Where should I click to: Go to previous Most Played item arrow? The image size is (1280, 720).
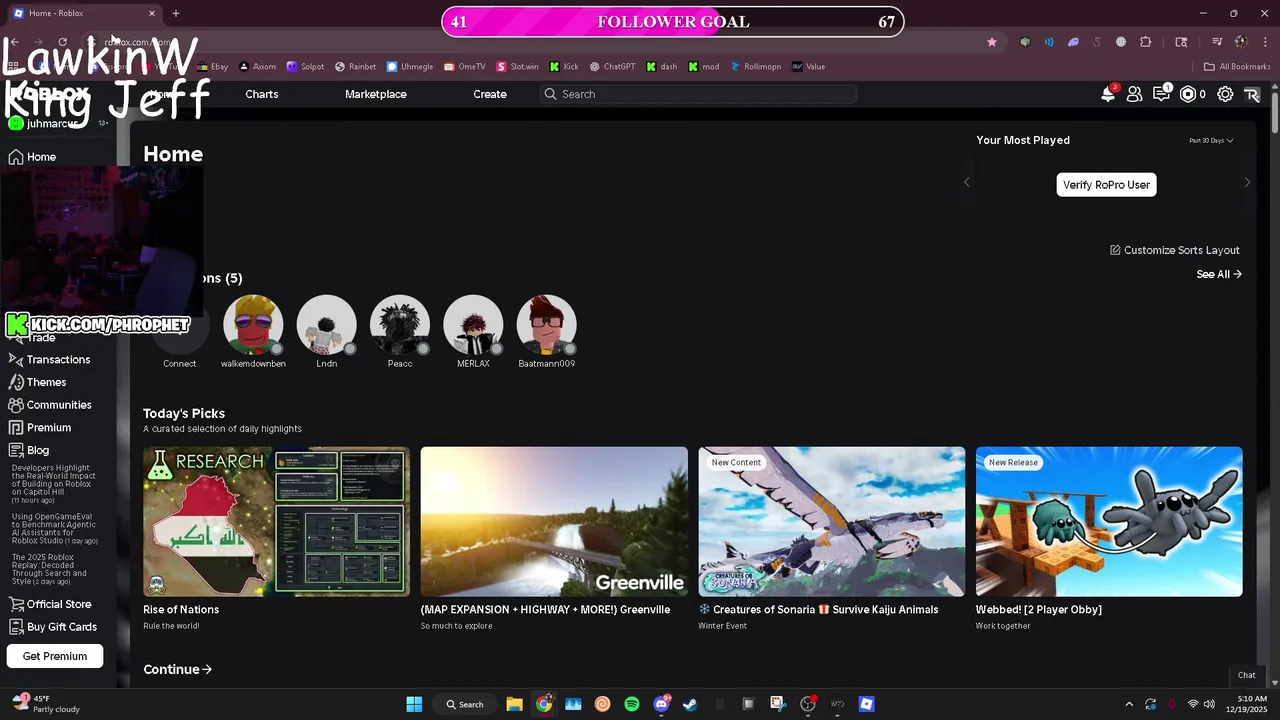[x=966, y=183]
